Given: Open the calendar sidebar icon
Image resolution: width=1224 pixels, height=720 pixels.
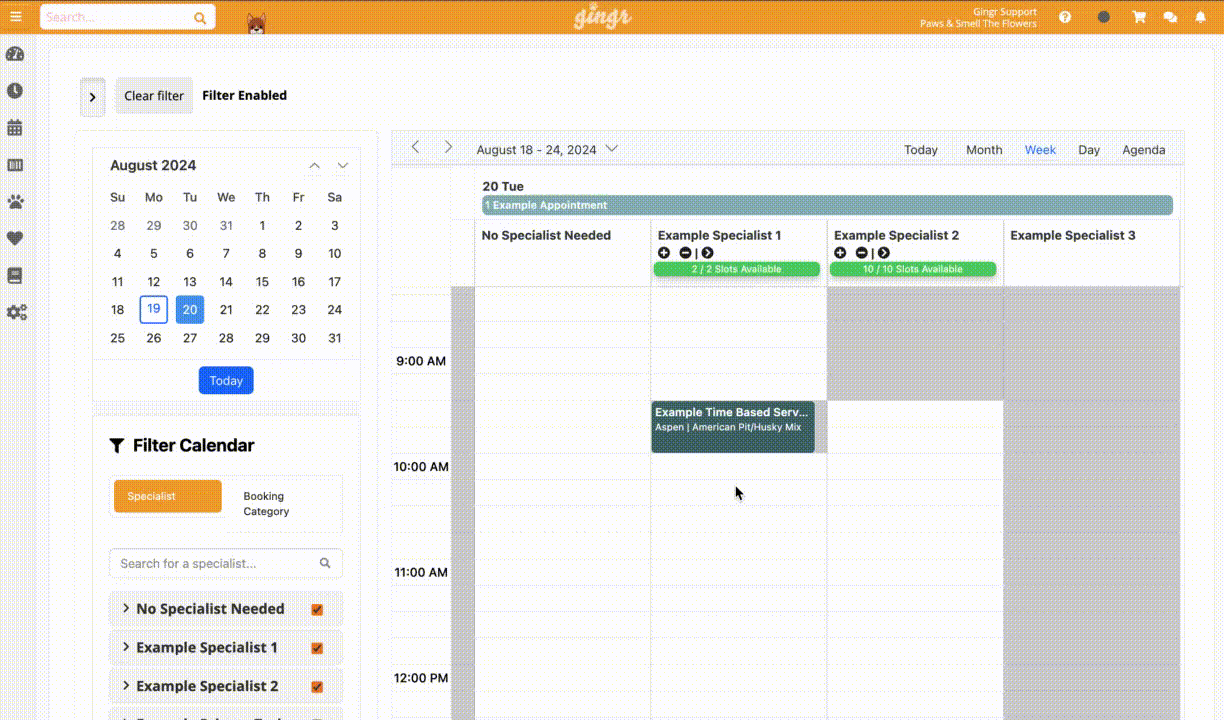Looking at the screenshot, I should (x=15, y=128).
